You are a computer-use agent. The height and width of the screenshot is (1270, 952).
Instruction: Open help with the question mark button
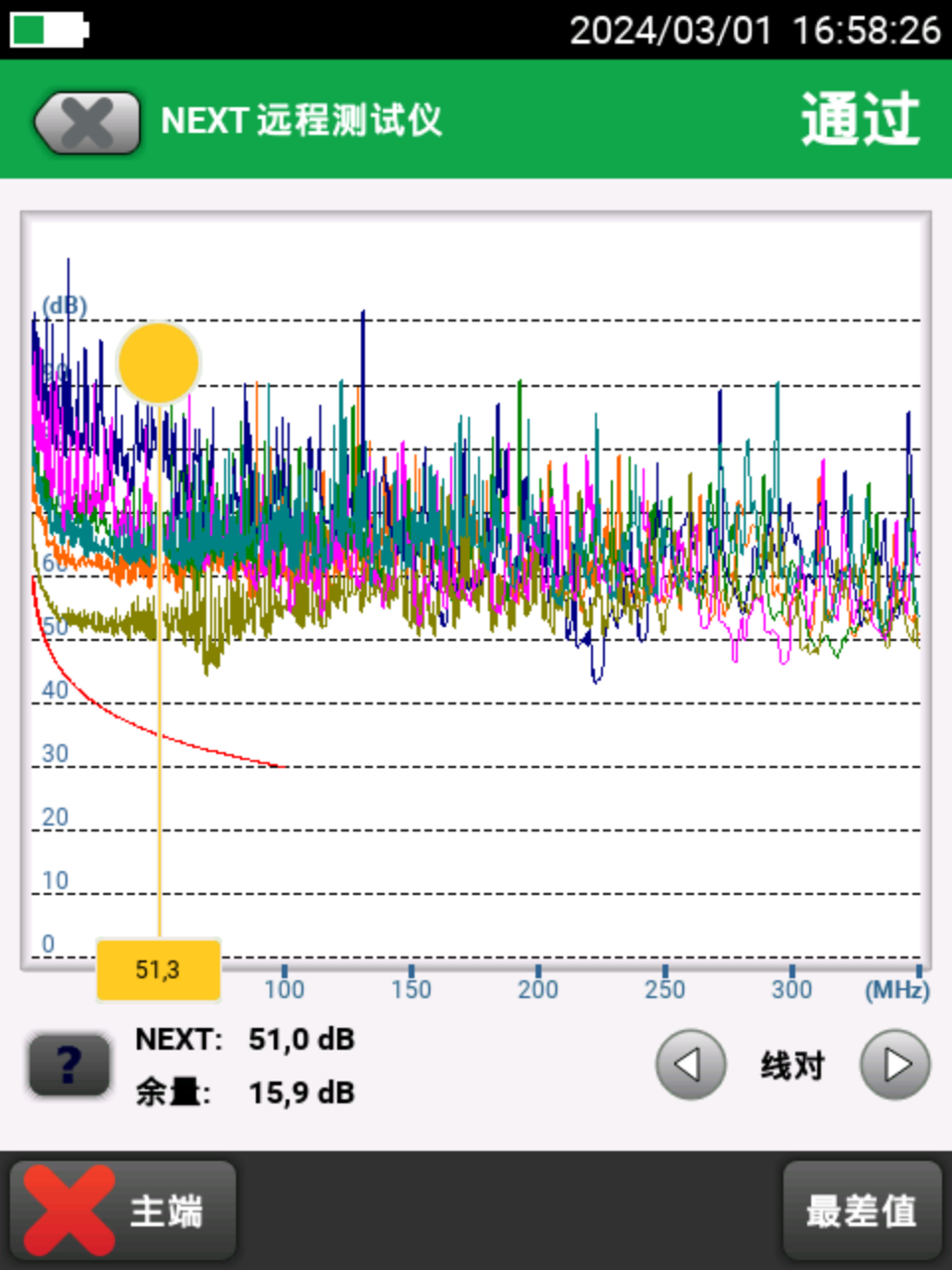click(x=68, y=1065)
